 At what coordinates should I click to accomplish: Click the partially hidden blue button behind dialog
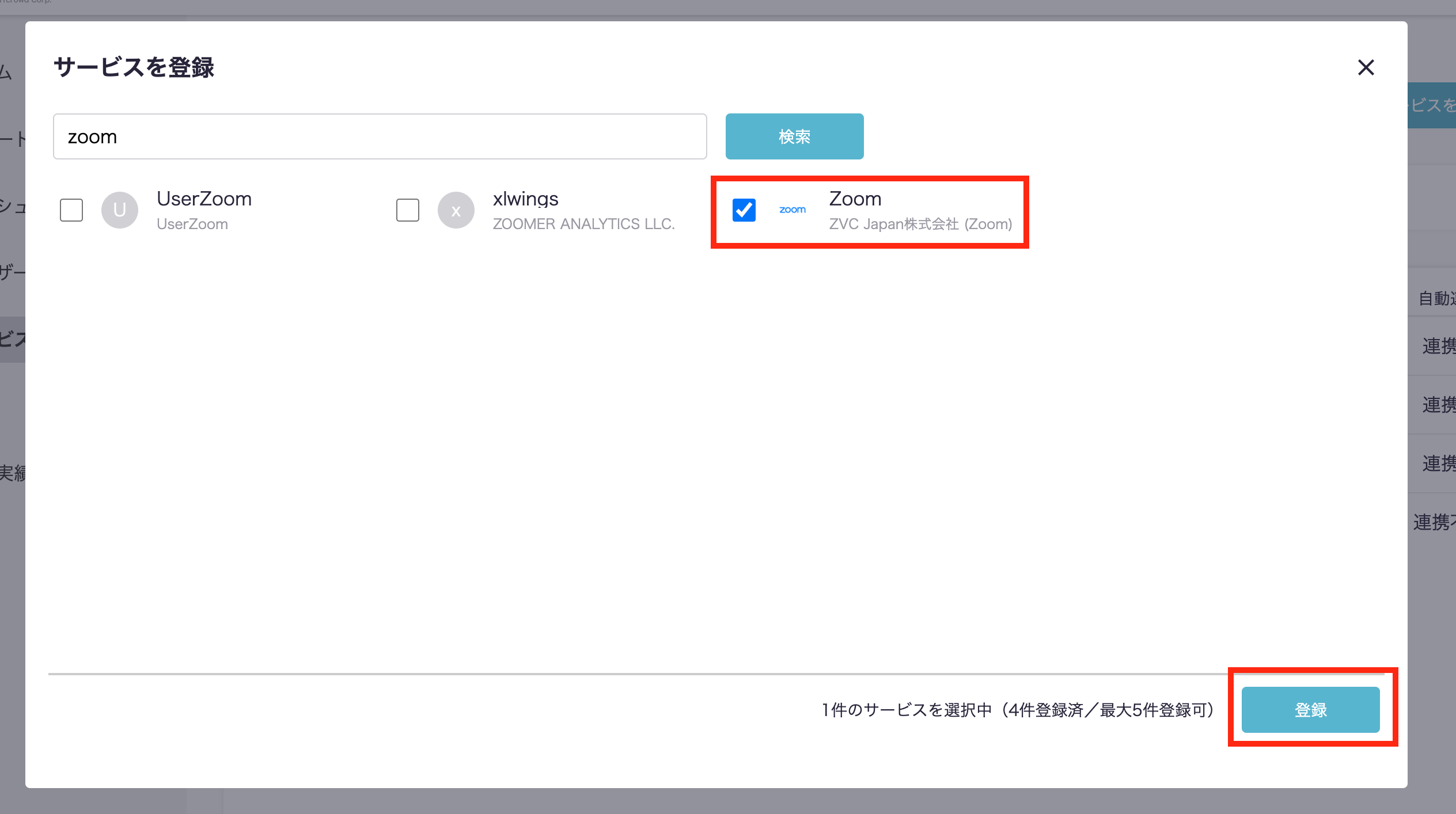[1432, 105]
